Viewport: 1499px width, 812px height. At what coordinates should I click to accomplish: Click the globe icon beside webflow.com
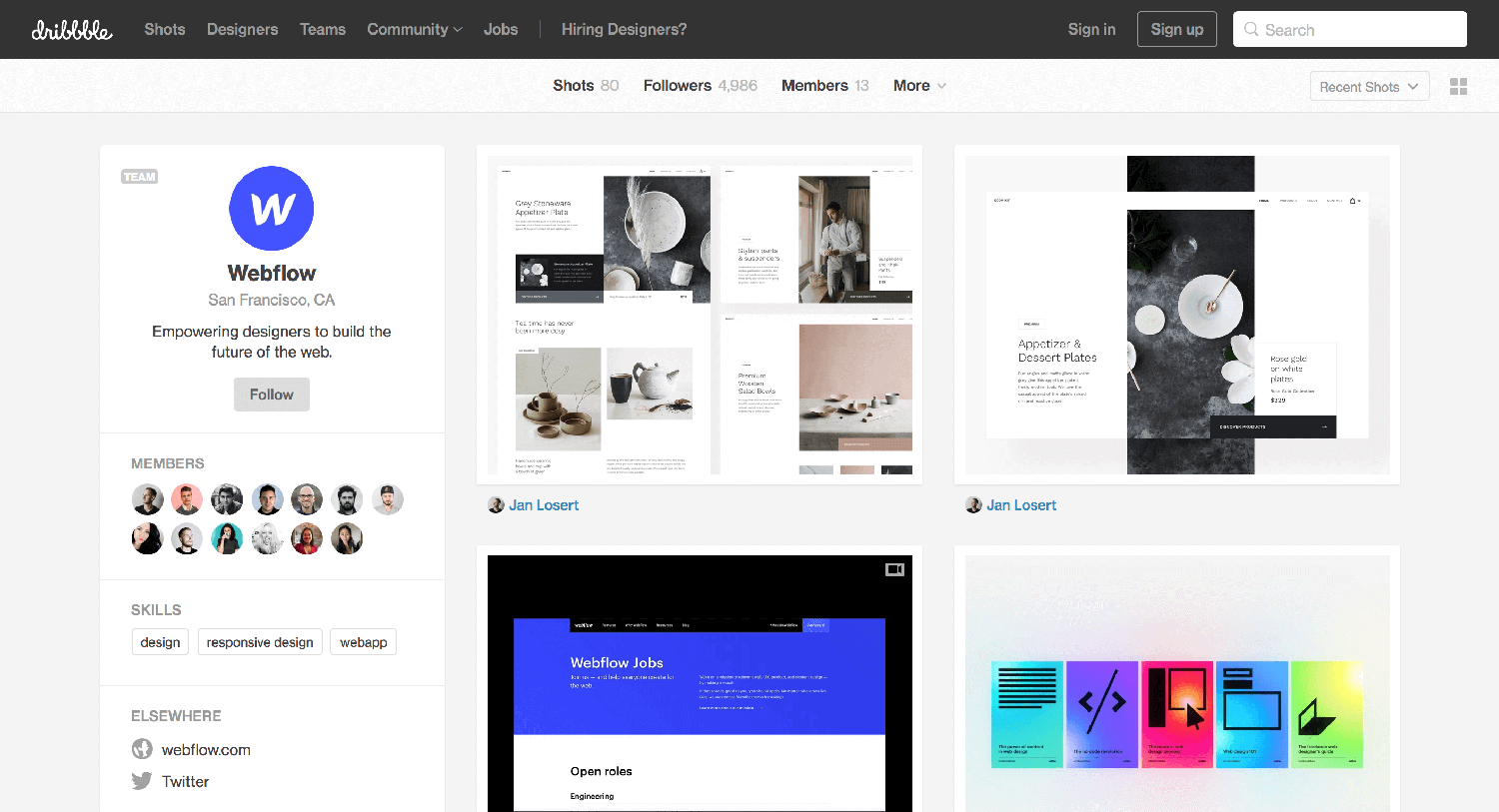[x=142, y=749]
